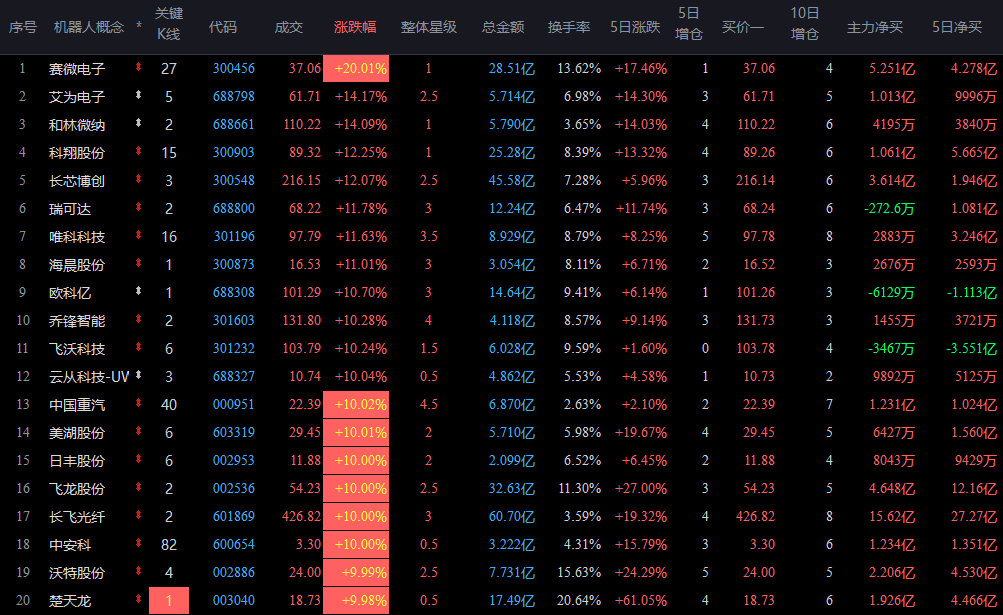Click the pin icon beside 云从科技-UV

(x=138, y=374)
